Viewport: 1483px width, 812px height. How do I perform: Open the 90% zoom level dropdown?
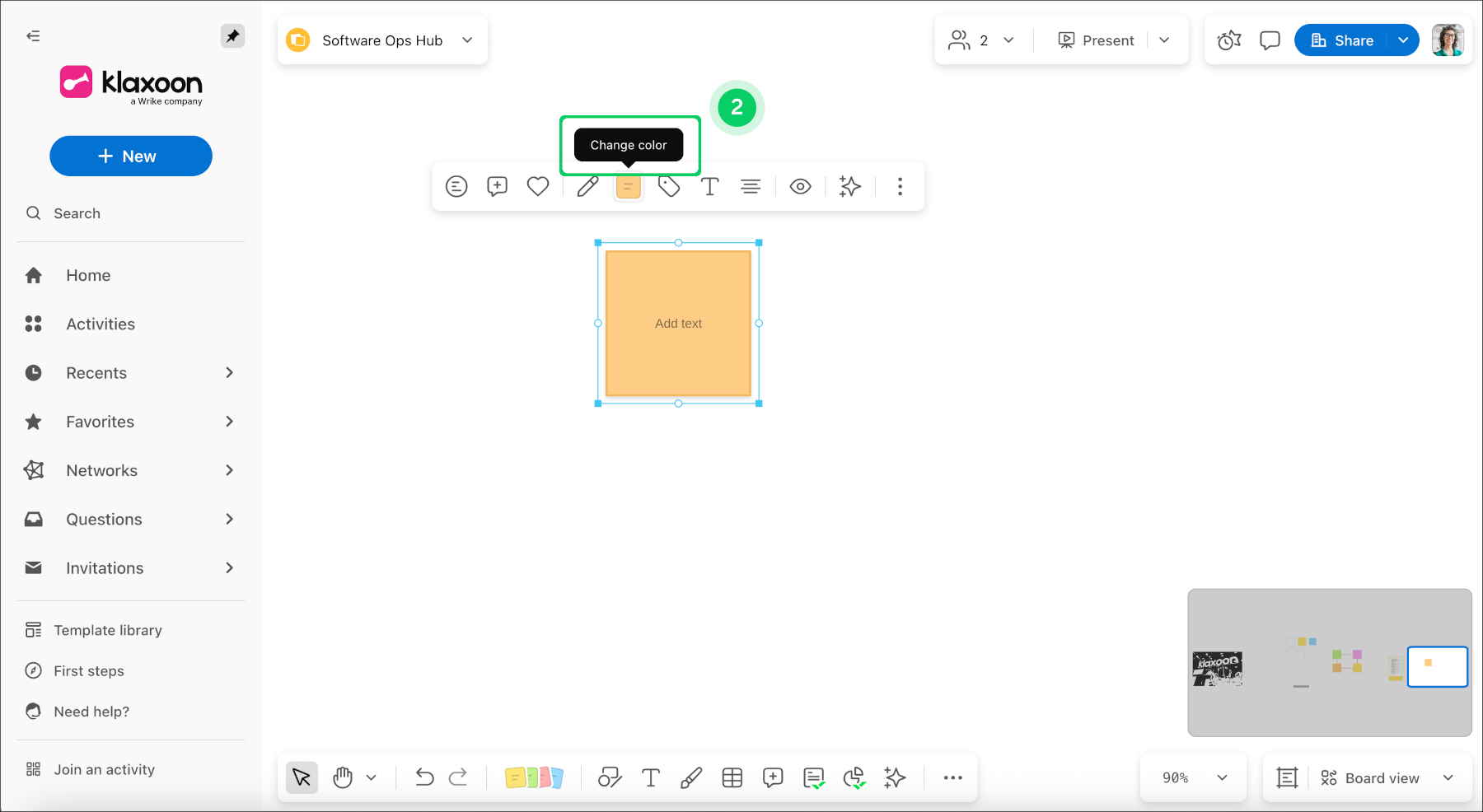click(x=1195, y=777)
